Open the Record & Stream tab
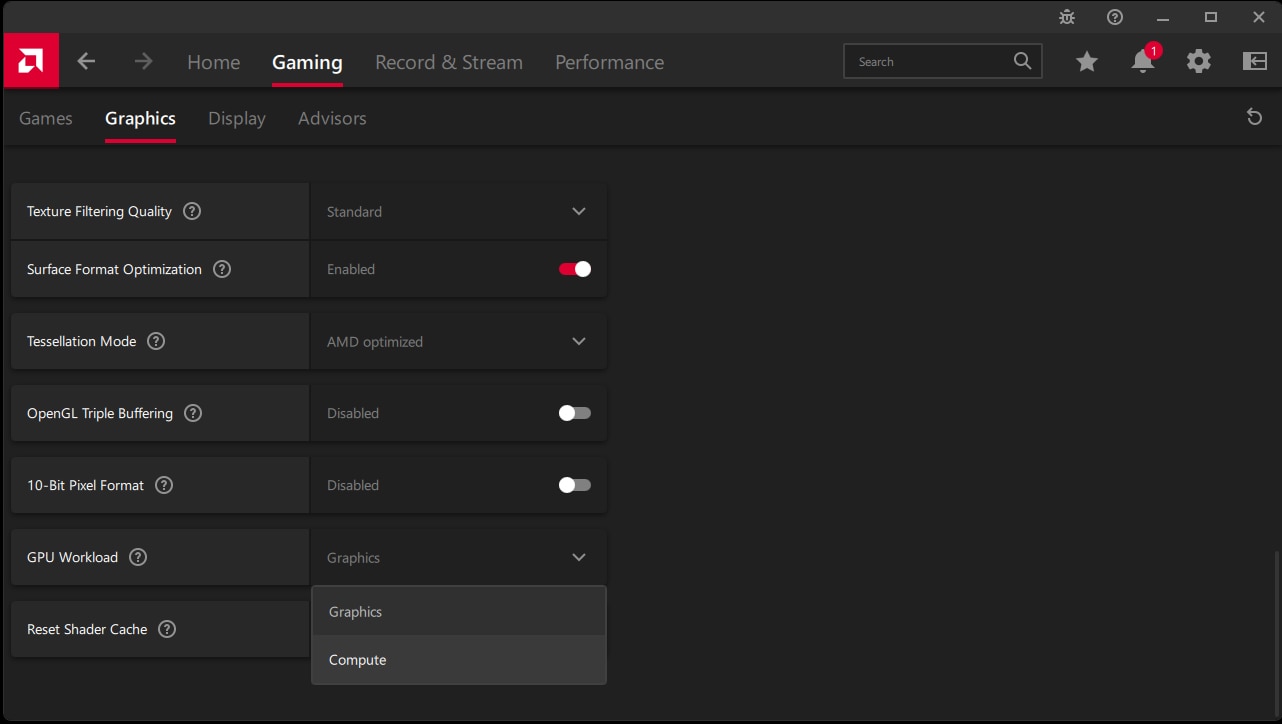This screenshot has width=1282, height=724. (449, 62)
